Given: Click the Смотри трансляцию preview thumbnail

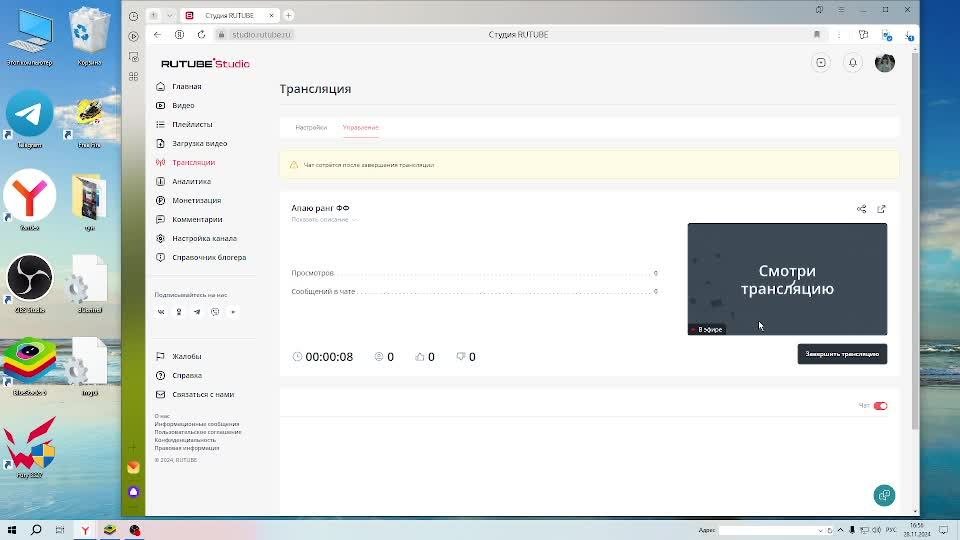Looking at the screenshot, I should 787,279.
